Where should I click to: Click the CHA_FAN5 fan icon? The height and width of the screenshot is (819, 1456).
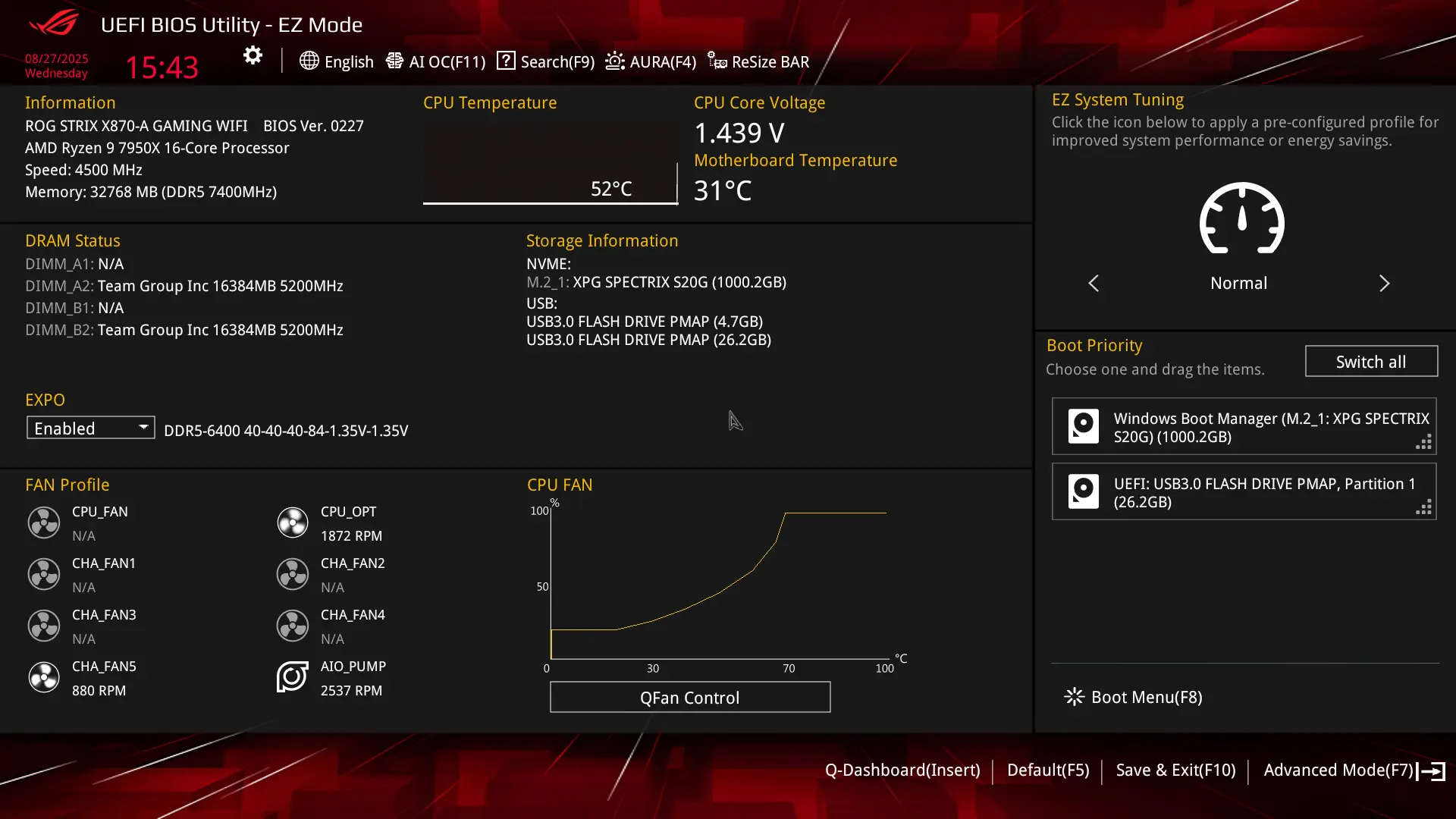tap(43, 677)
